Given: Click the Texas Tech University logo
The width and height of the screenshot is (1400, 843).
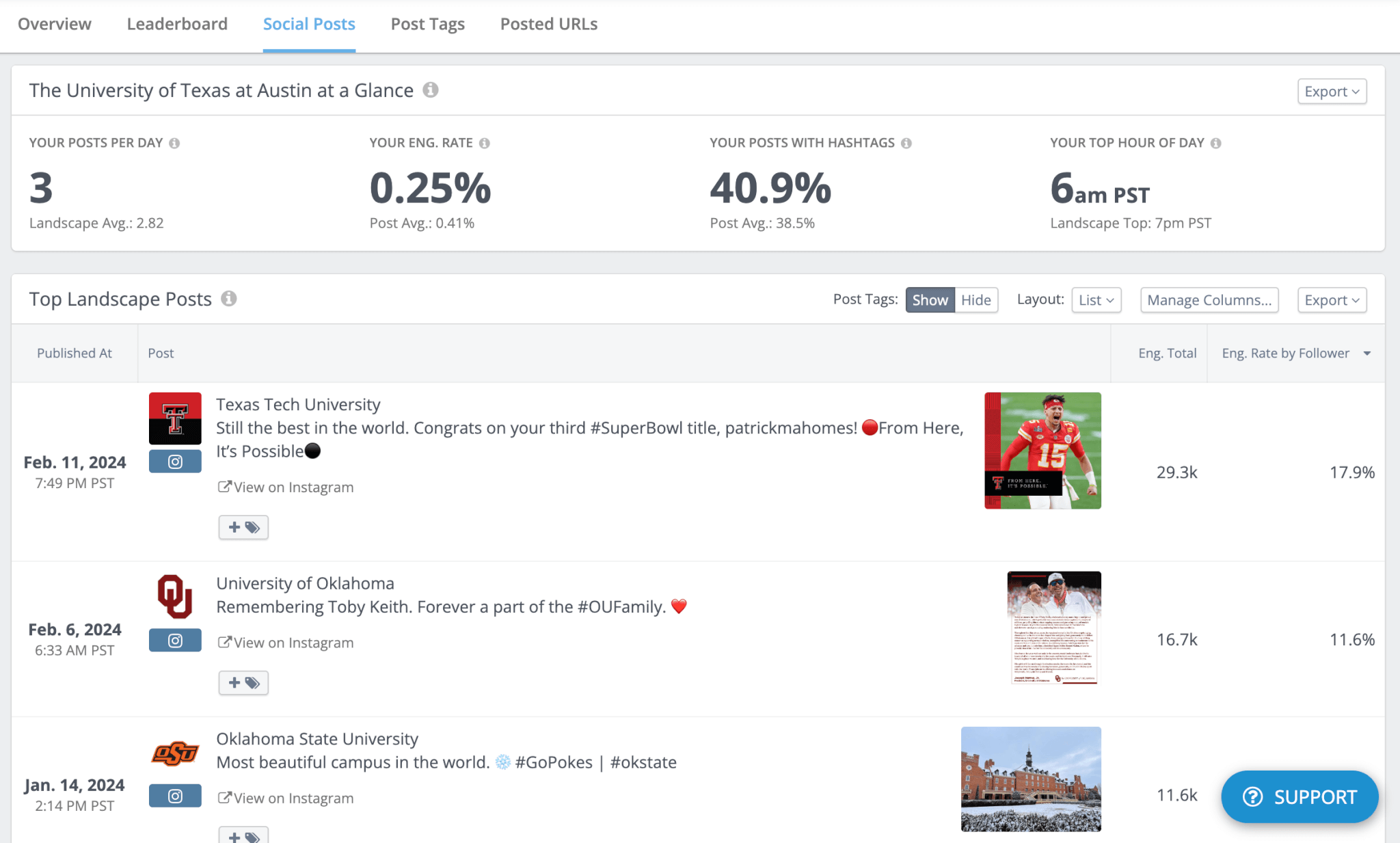Looking at the screenshot, I should click(175, 418).
